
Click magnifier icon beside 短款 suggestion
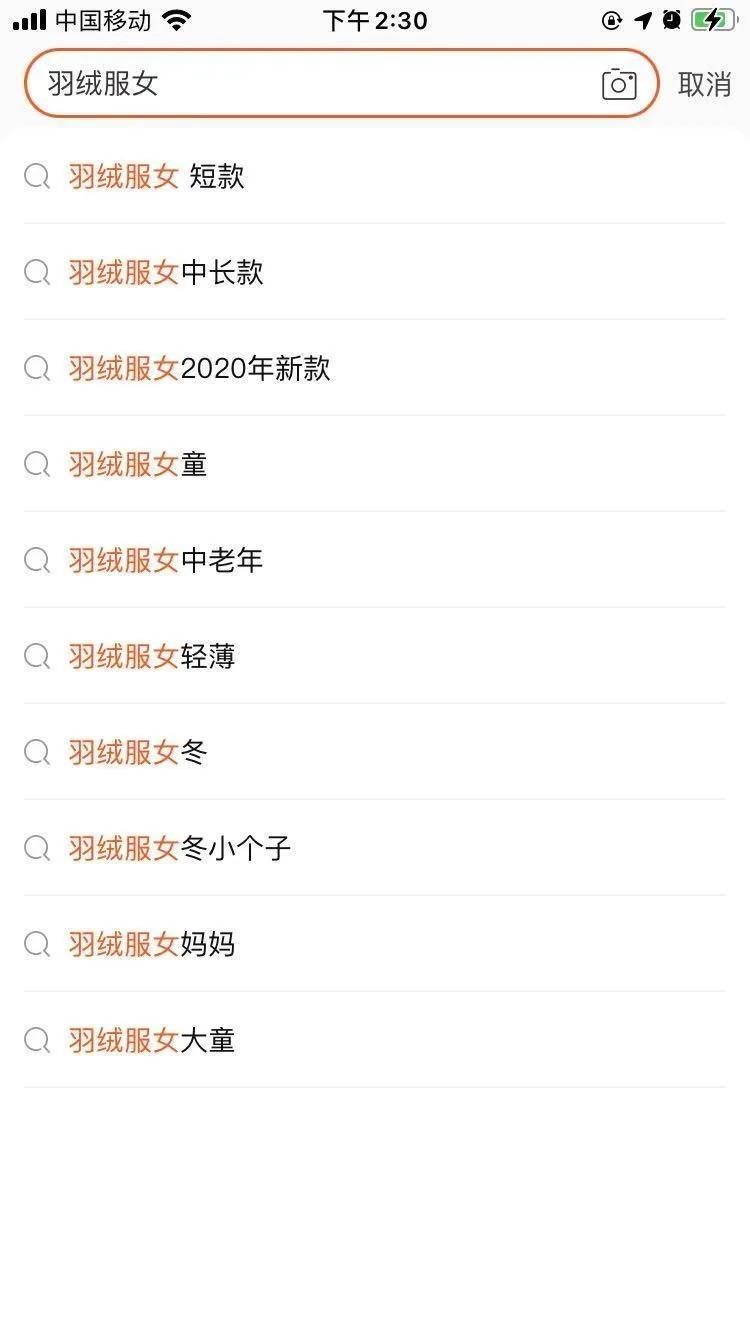(x=37, y=177)
